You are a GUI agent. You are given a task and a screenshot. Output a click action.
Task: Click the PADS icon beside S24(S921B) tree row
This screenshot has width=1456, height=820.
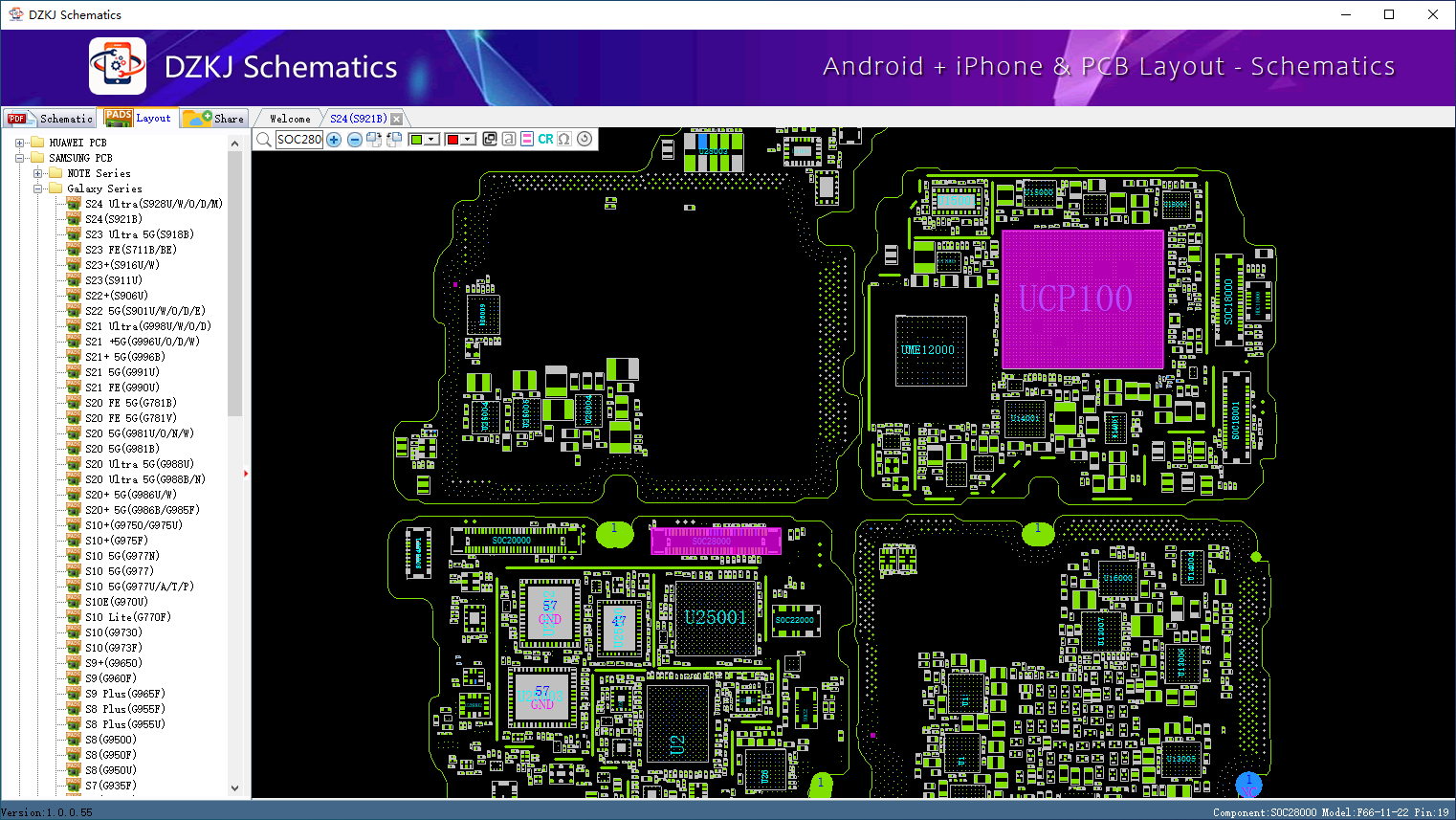pyautogui.click(x=74, y=218)
